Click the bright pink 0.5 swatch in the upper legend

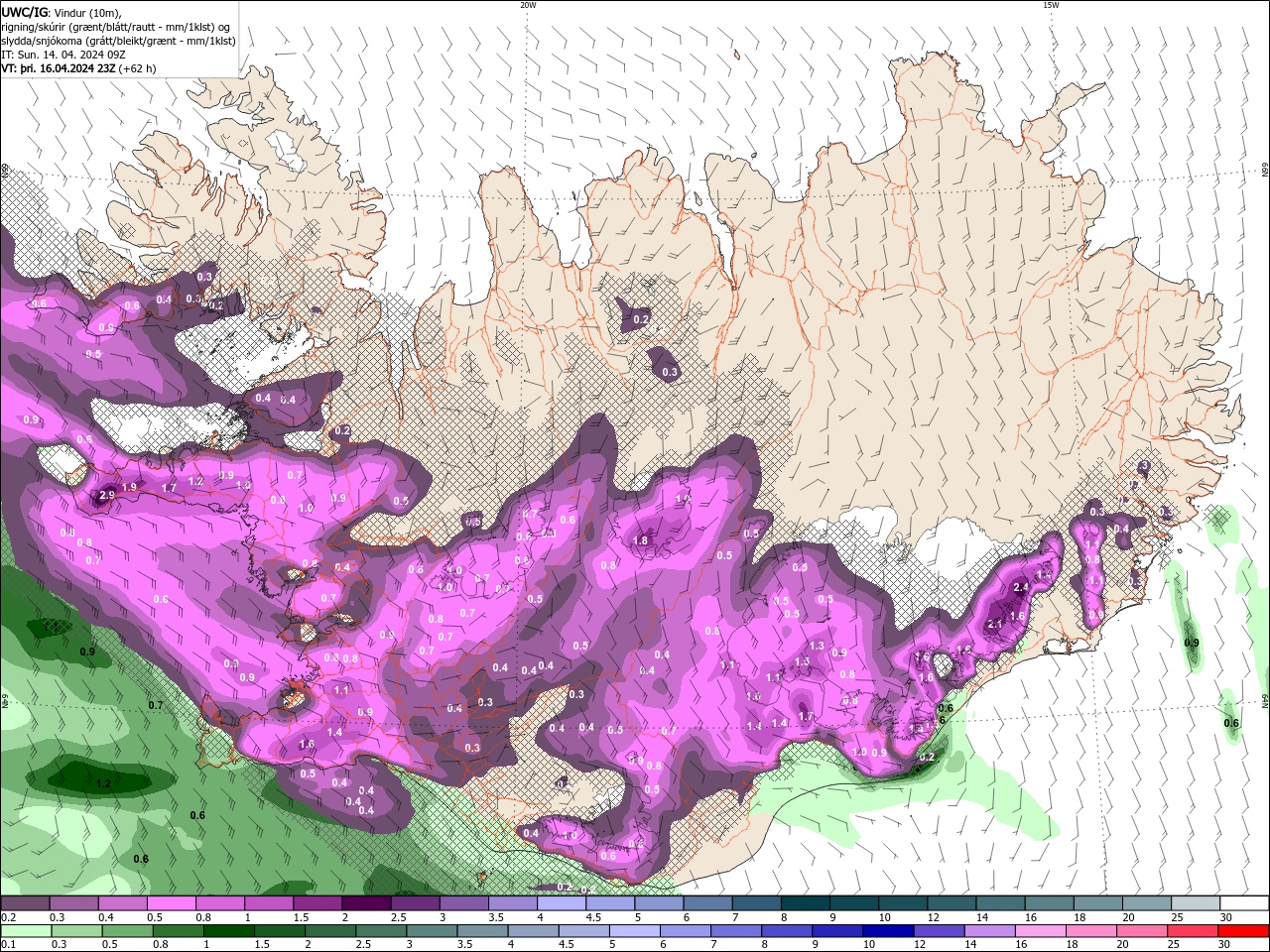(x=171, y=903)
